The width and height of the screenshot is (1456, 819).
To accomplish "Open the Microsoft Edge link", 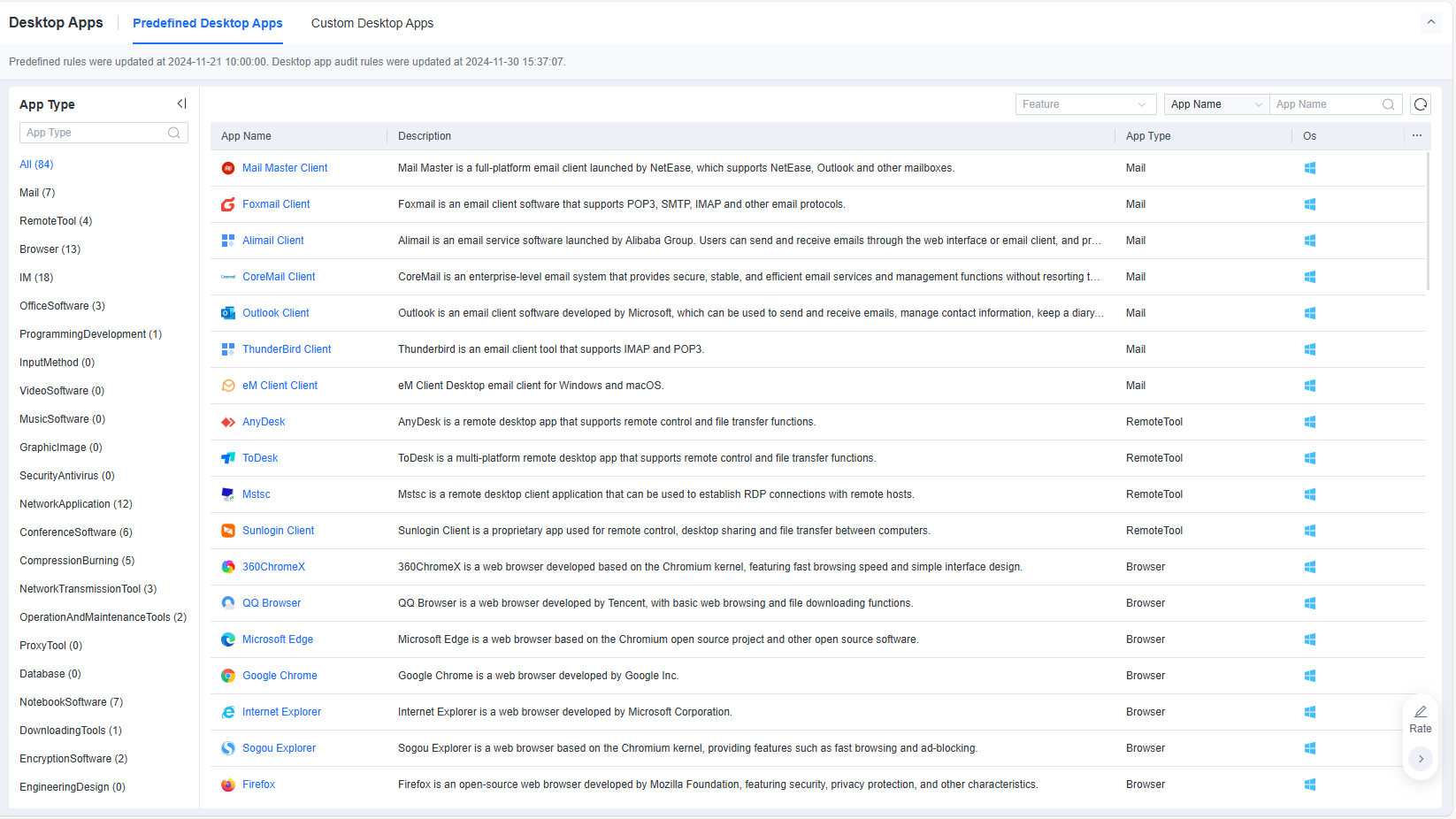I will click(x=278, y=639).
